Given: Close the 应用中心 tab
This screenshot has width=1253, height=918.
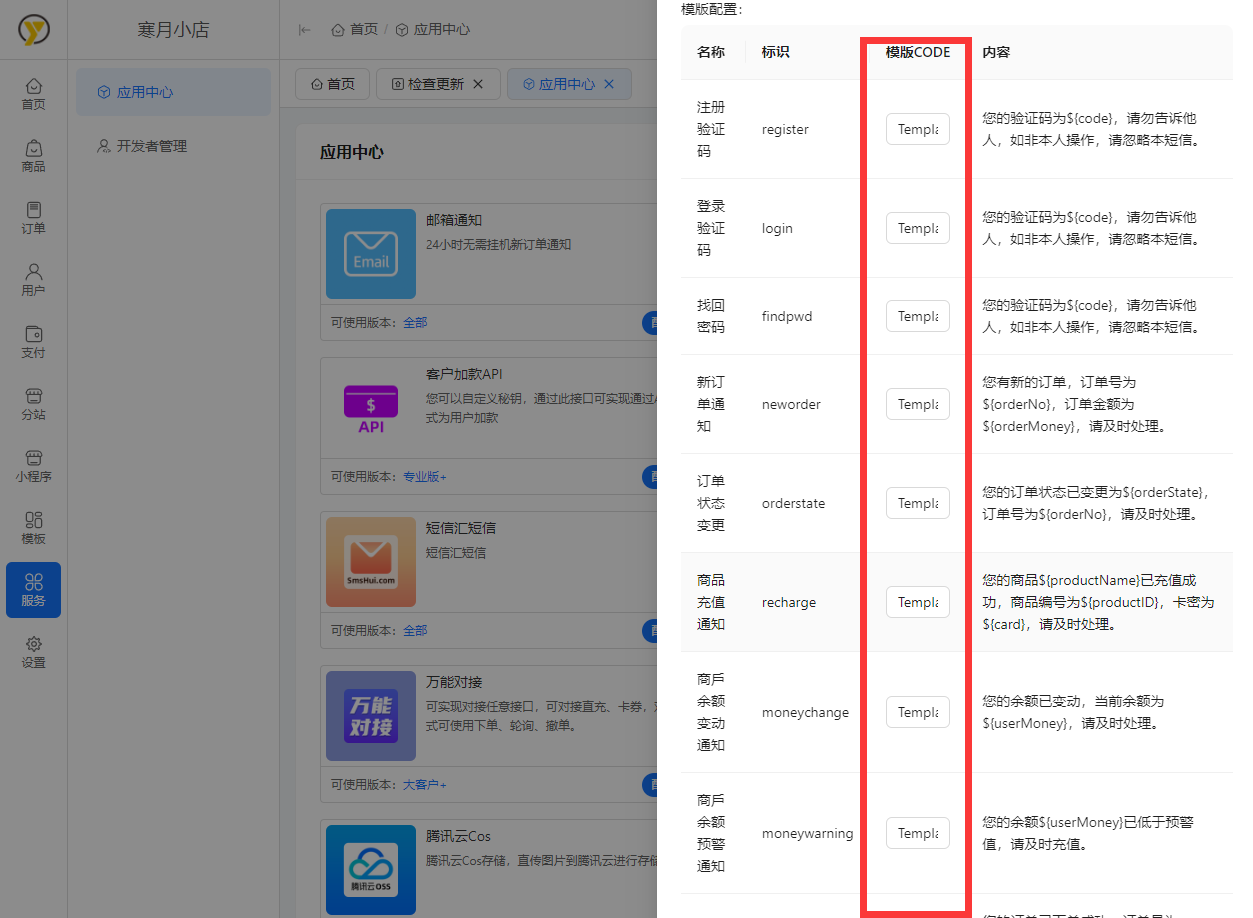Looking at the screenshot, I should (609, 84).
